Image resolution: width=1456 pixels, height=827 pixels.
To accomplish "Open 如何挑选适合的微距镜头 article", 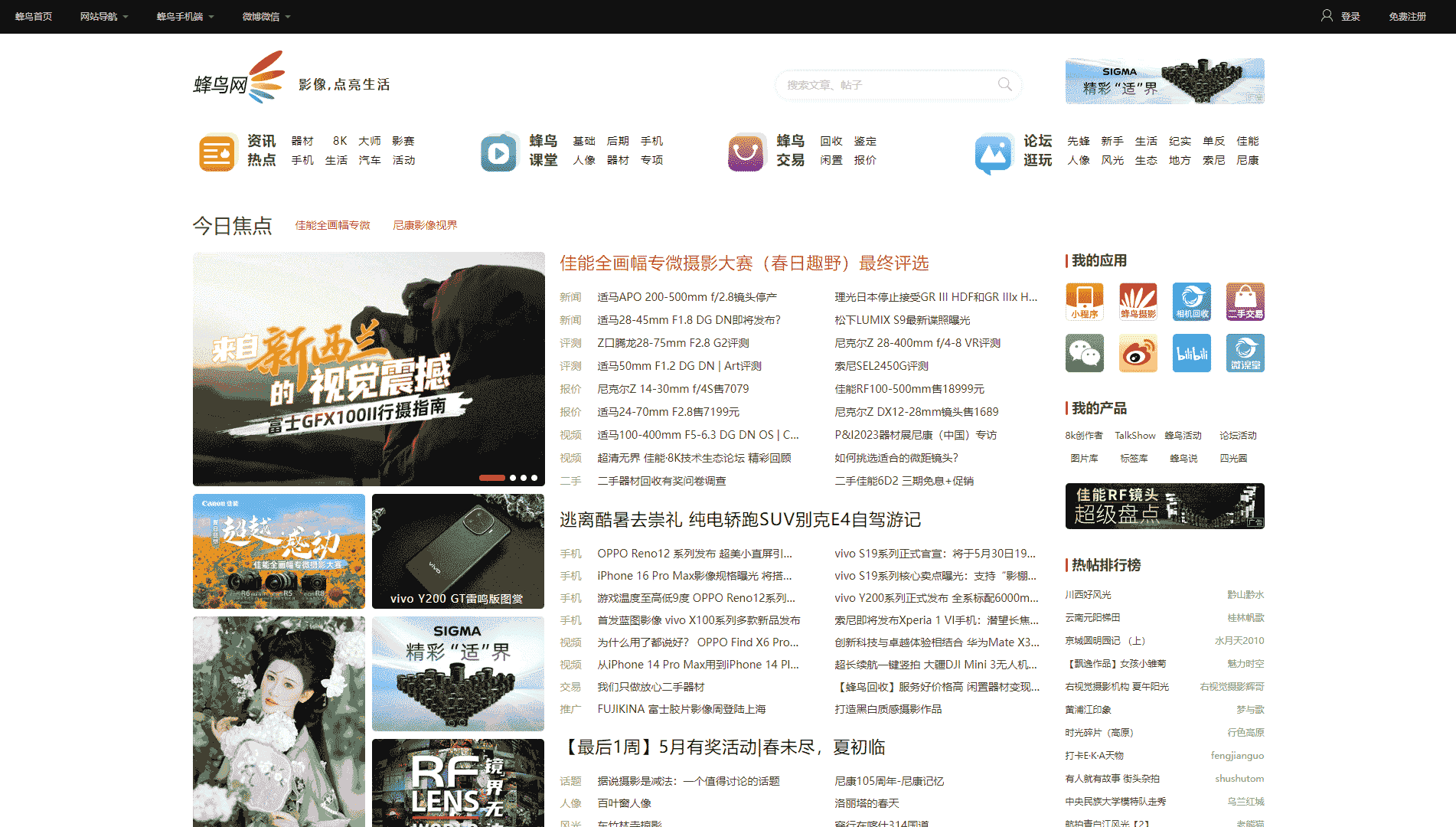I will point(896,458).
